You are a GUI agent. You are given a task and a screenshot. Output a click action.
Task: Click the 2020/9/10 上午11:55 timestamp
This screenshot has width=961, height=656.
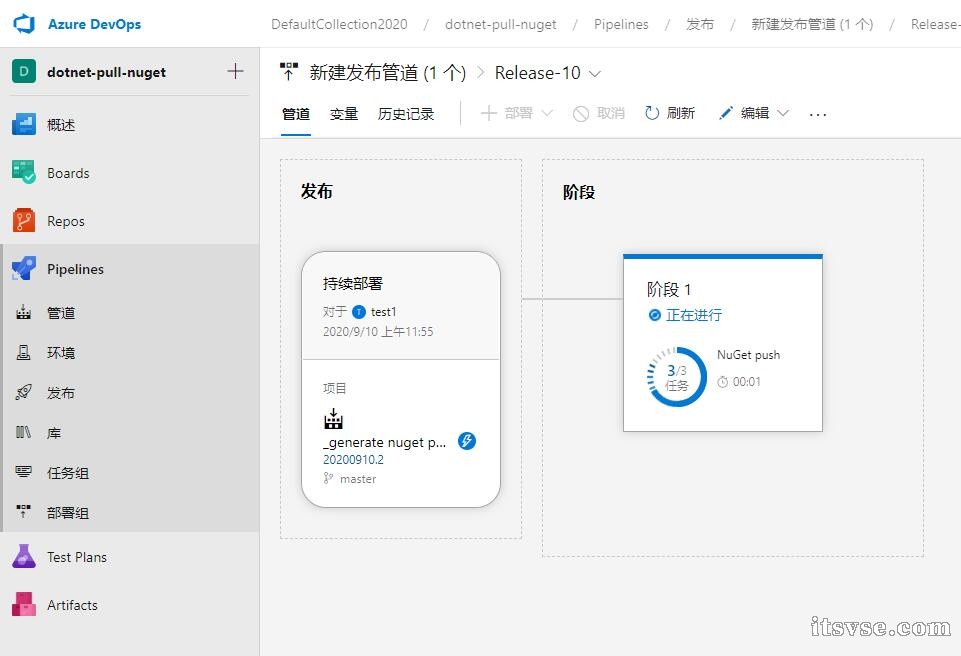(378, 332)
